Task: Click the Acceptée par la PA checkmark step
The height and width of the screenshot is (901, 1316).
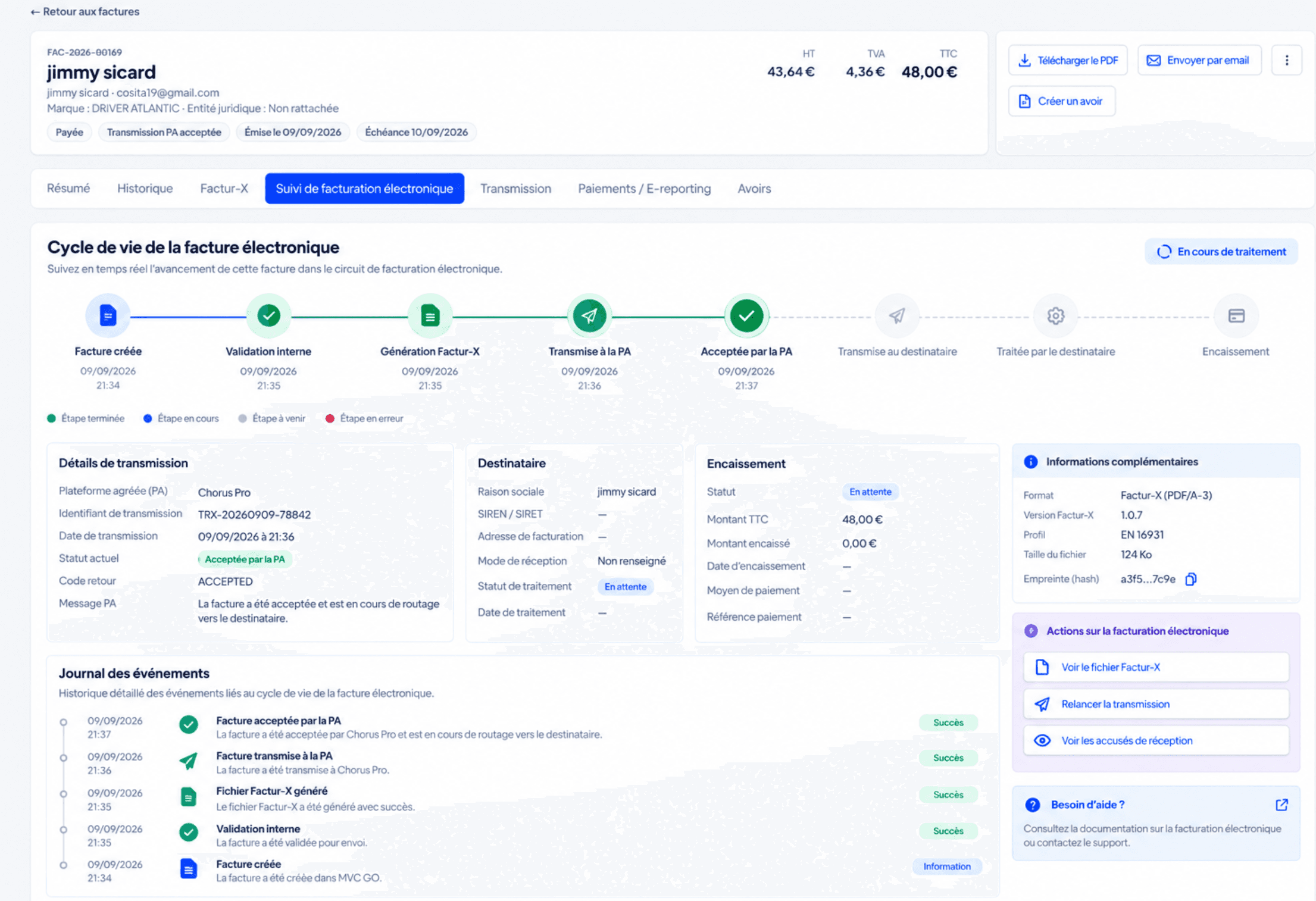Action: pos(746,315)
